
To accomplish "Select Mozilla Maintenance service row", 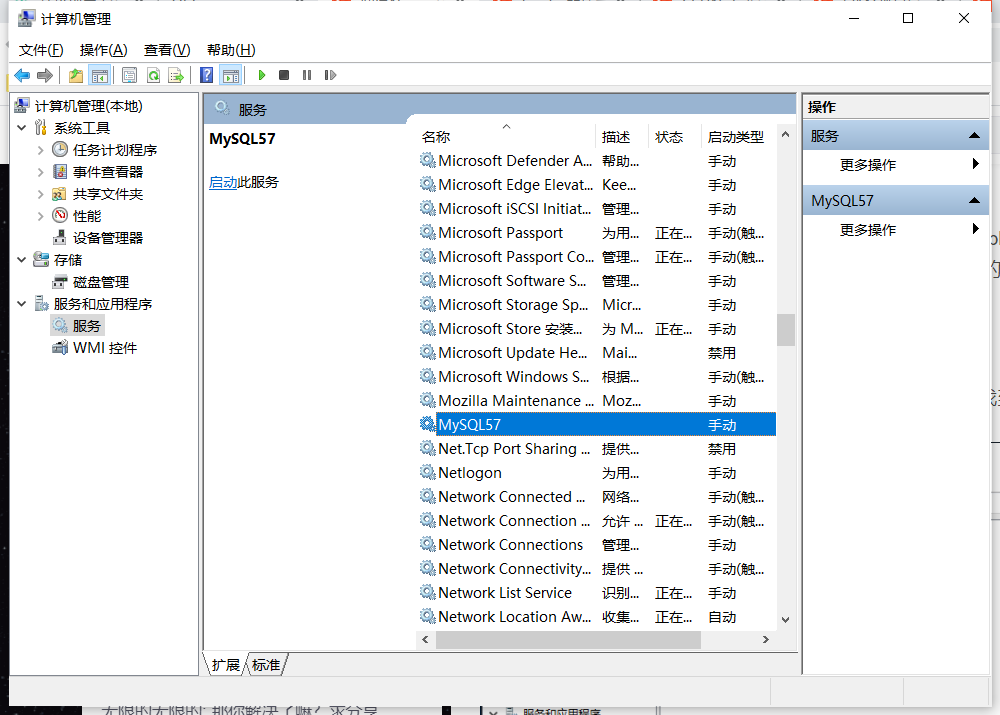I will click(597, 401).
